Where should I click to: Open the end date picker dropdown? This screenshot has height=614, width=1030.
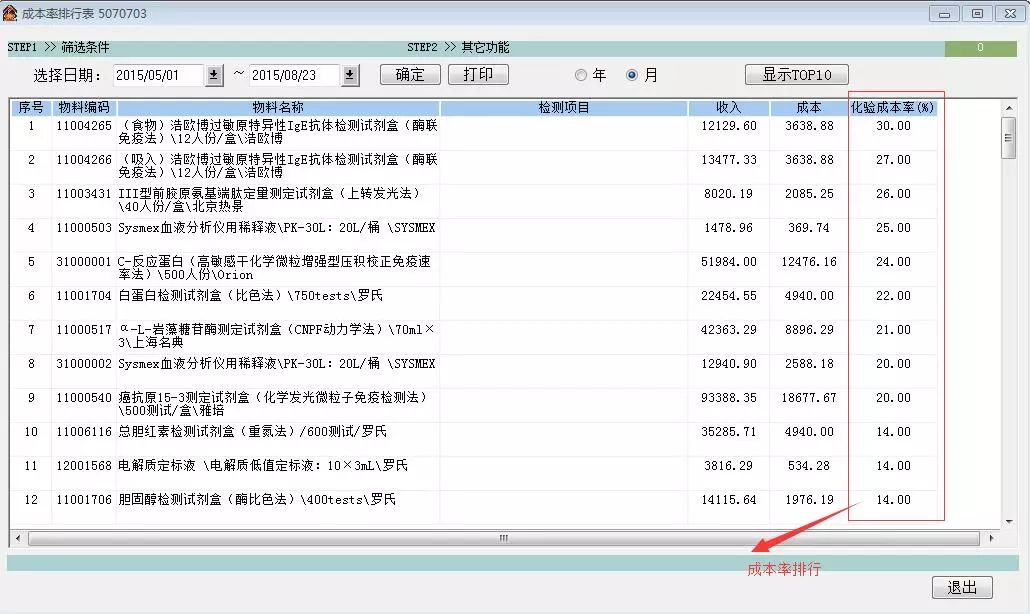point(350,75)
